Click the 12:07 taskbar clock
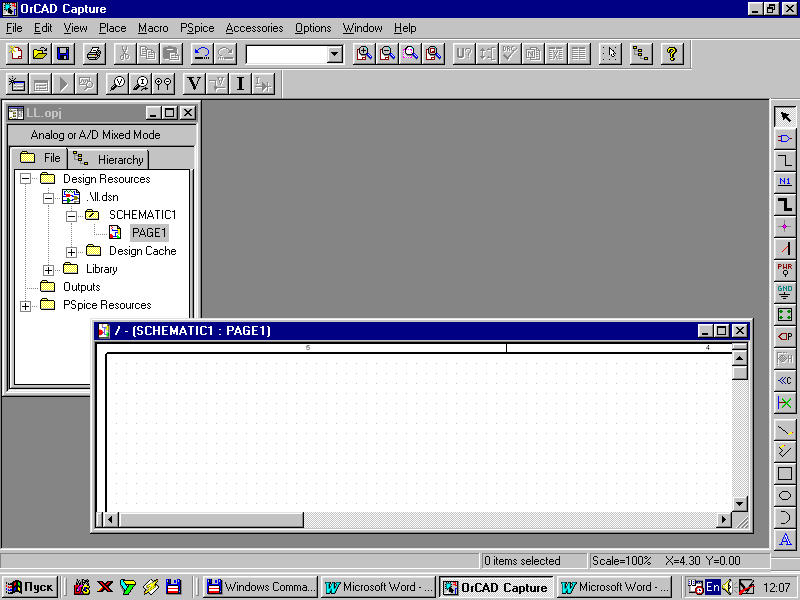 click(x=776, y=588)
